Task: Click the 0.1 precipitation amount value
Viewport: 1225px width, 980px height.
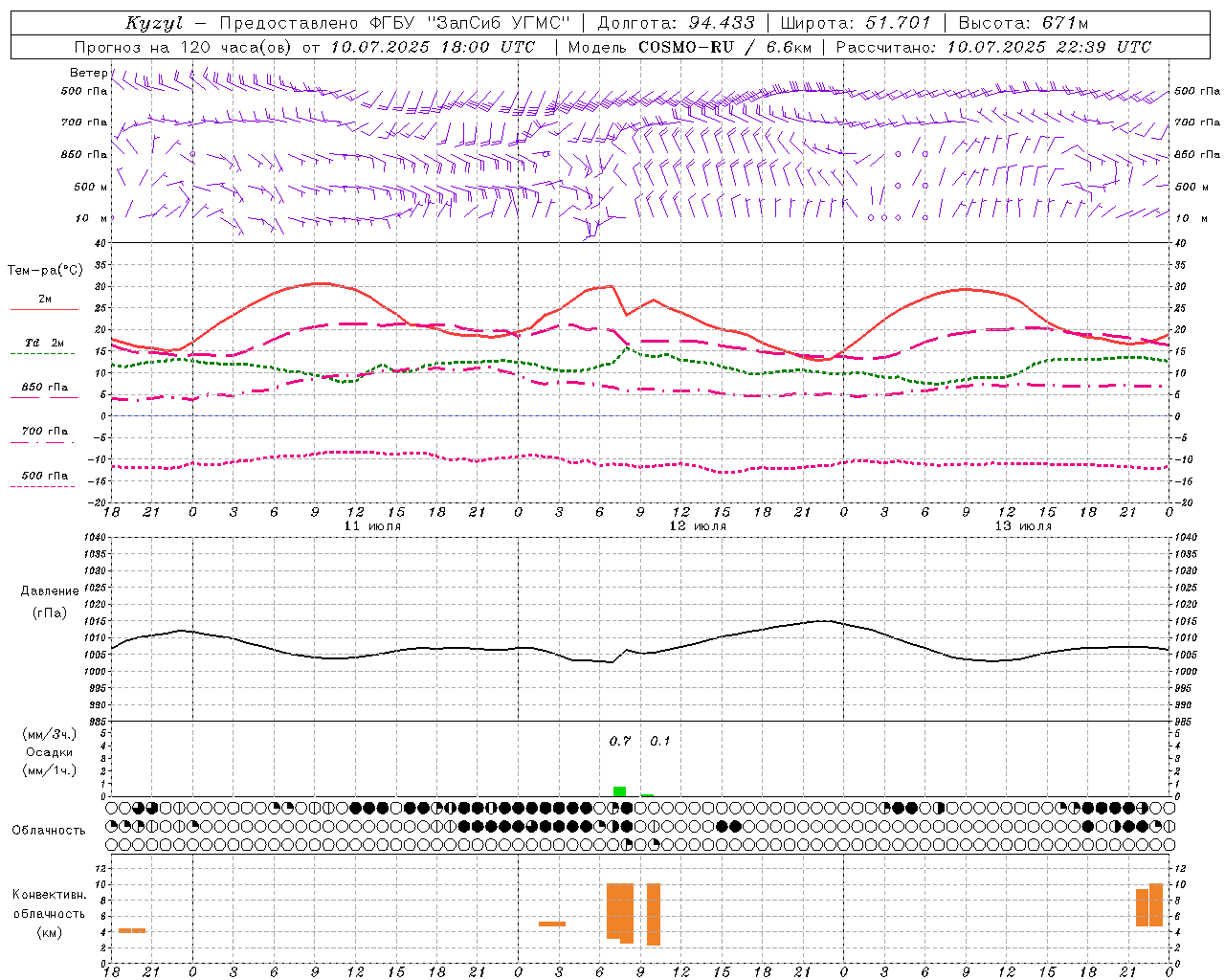Action: tap(660, 741)
